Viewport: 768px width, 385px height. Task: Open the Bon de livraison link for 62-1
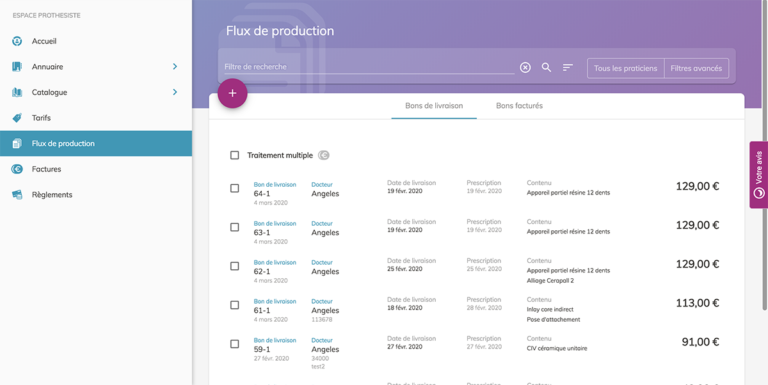(275, 263)
